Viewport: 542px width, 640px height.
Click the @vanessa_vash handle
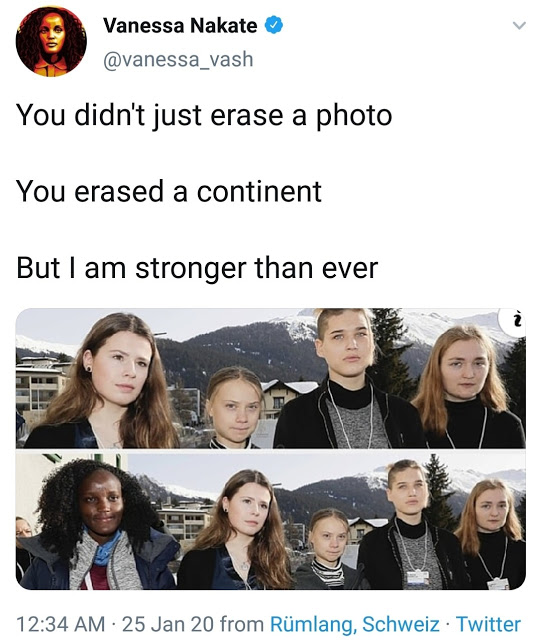click(178, 60)
